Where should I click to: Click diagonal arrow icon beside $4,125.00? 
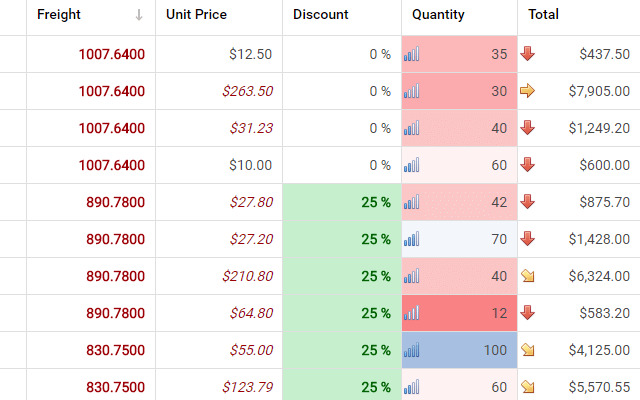point(528,350)
